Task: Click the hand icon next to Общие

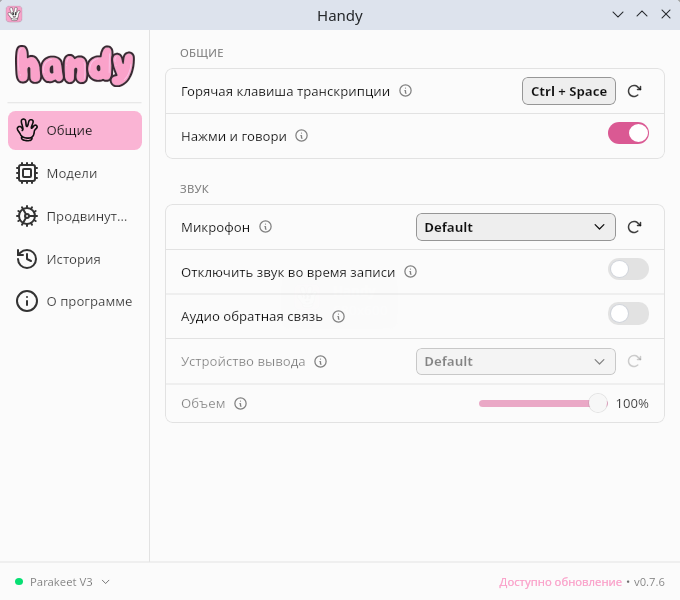Action: 27,130
